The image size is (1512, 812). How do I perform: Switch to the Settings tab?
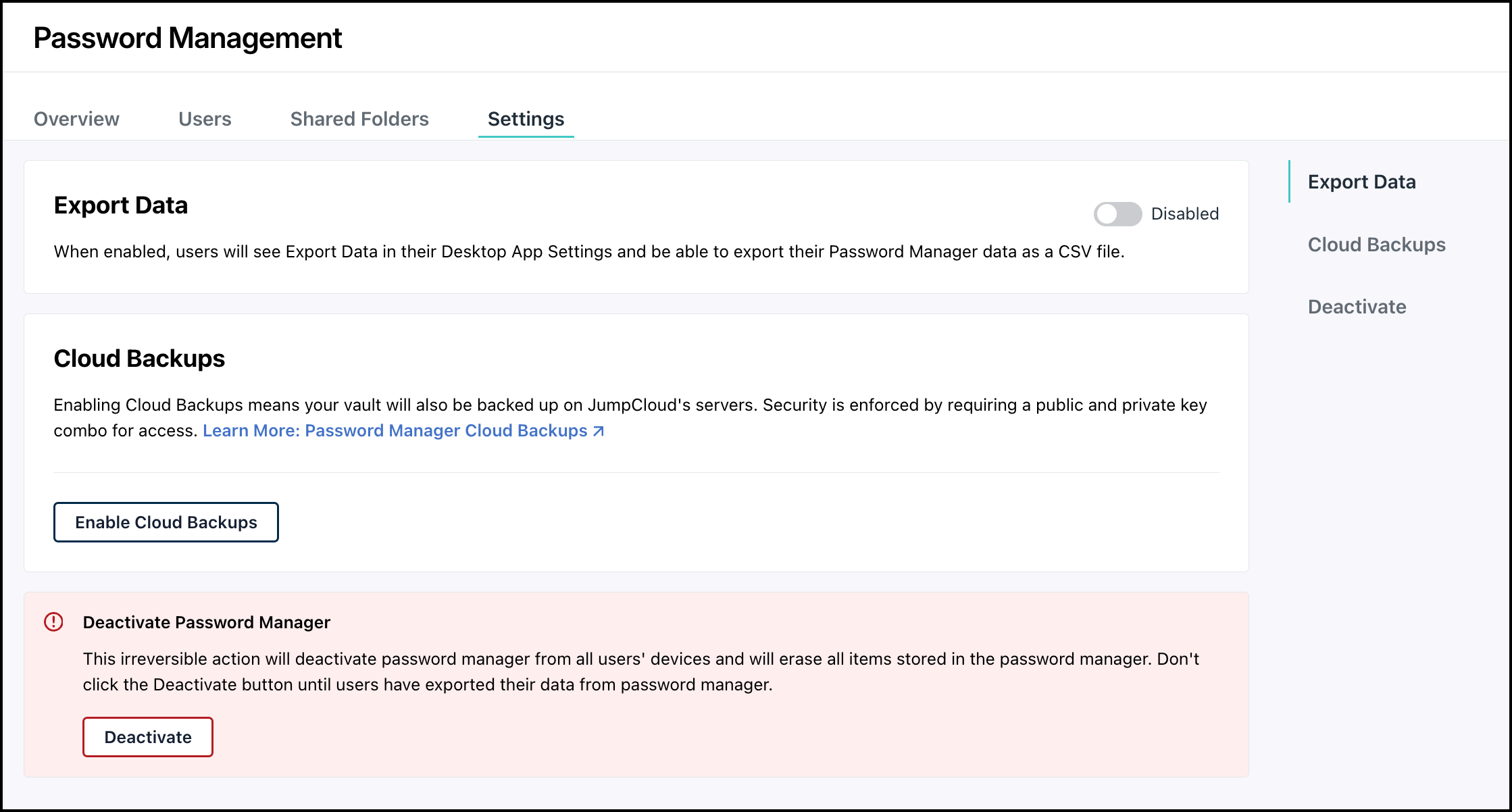tap(526, 119)
